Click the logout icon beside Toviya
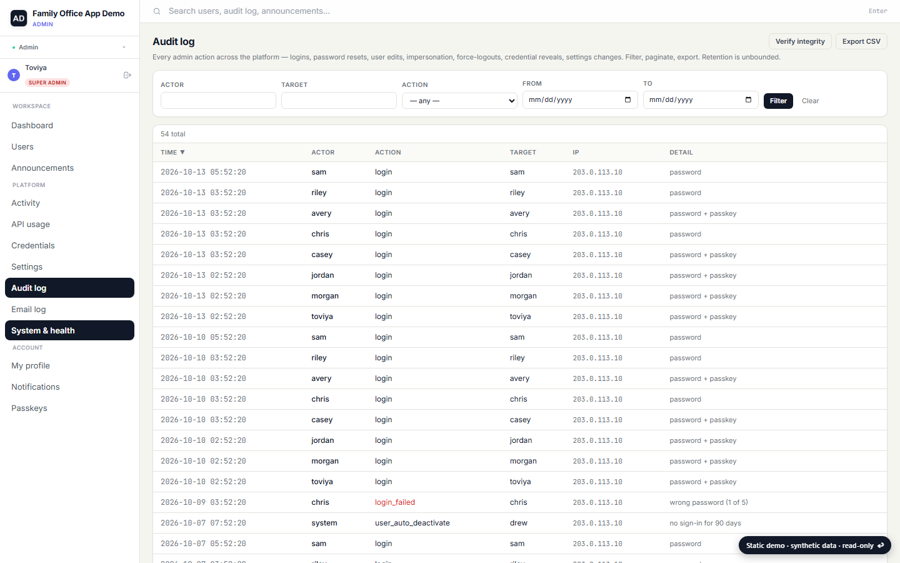 point(127,75)
